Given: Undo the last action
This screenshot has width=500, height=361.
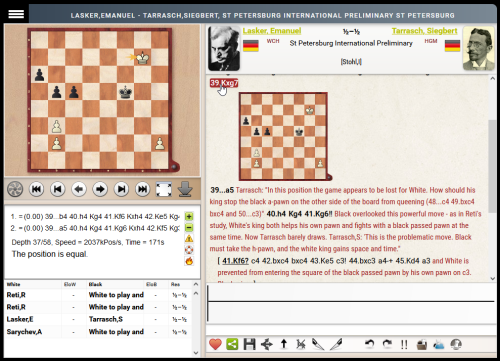Looking at the screenshot, I should coord(369,344).
